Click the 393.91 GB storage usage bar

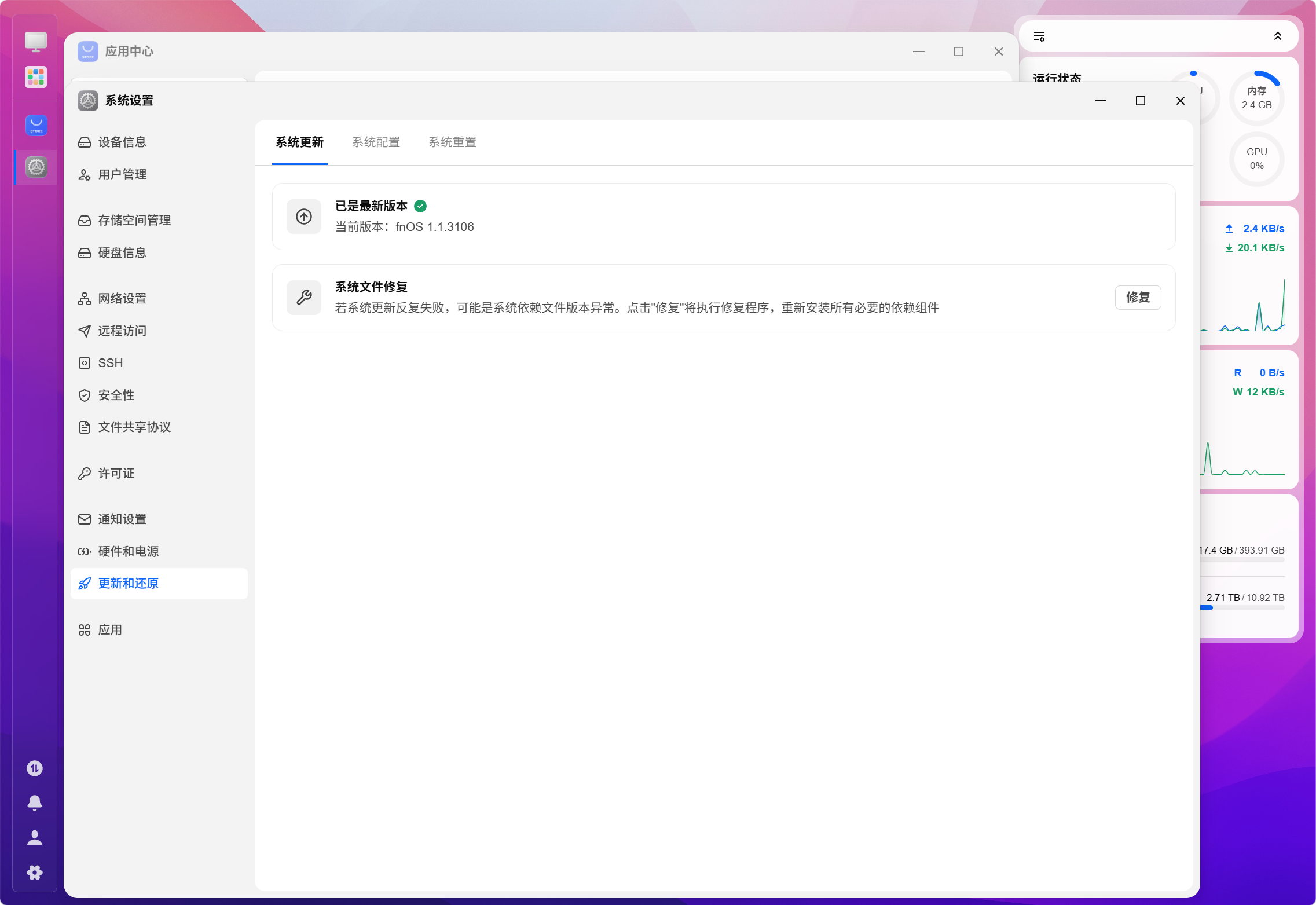click(1242, 560)
